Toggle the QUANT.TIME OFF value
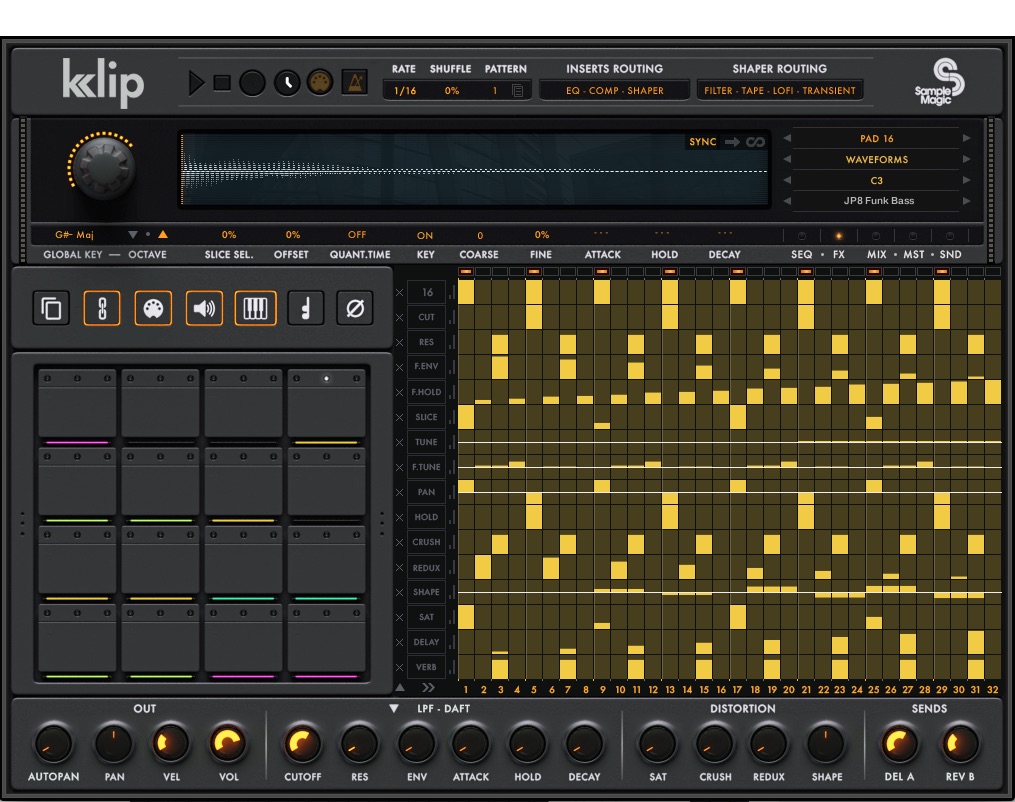 (x=357, y=234)
